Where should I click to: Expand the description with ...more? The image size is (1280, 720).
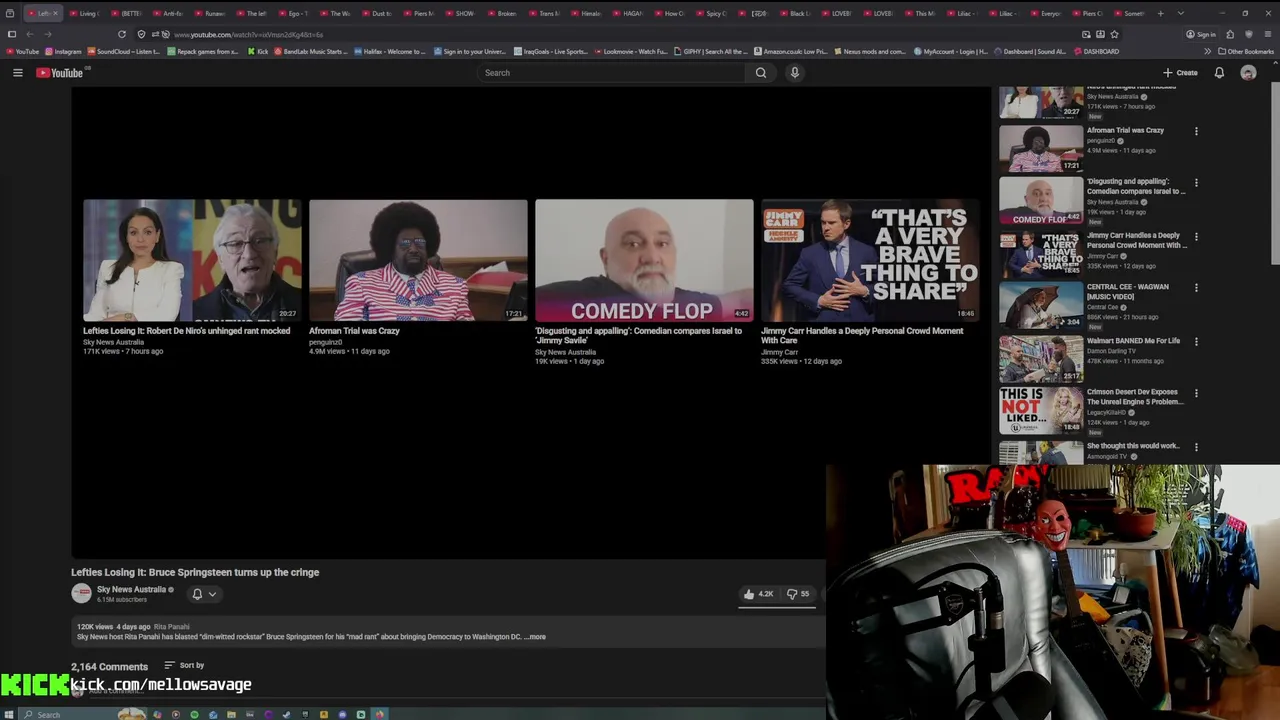pyautogui.click(x=536, y=637)
